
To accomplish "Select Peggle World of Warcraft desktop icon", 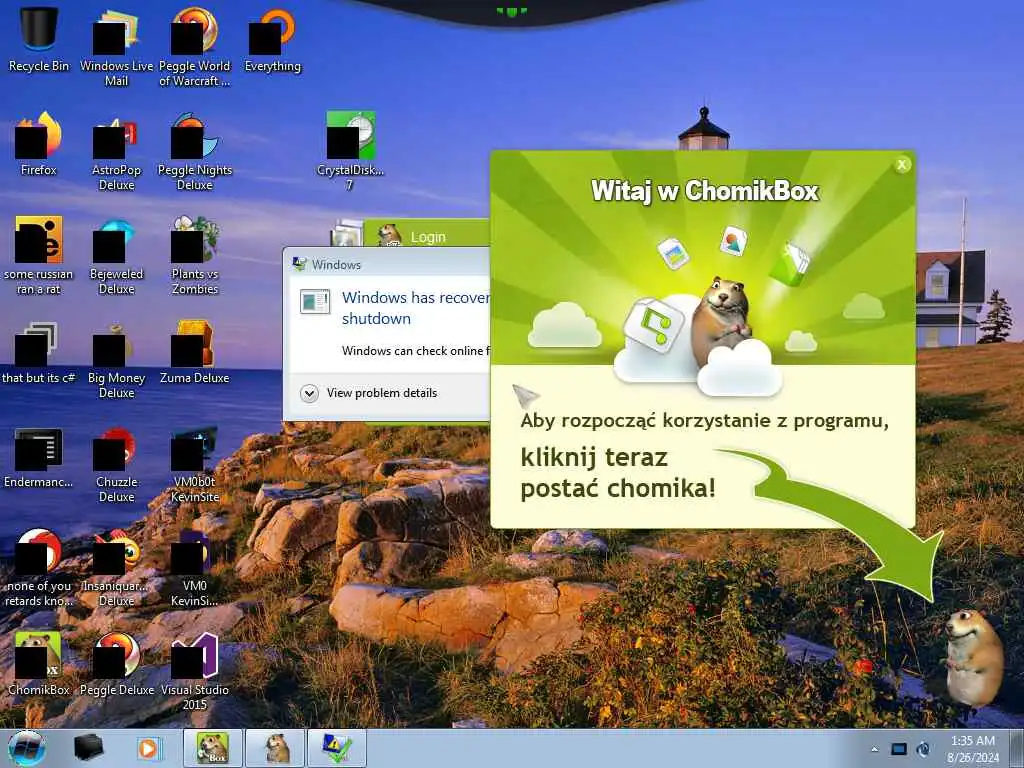I will [x=195, y=46].
